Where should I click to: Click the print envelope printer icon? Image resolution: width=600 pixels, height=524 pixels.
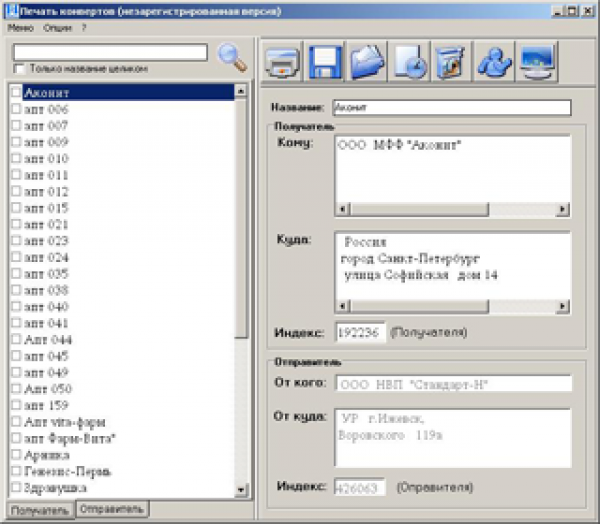tap(282, 62)
